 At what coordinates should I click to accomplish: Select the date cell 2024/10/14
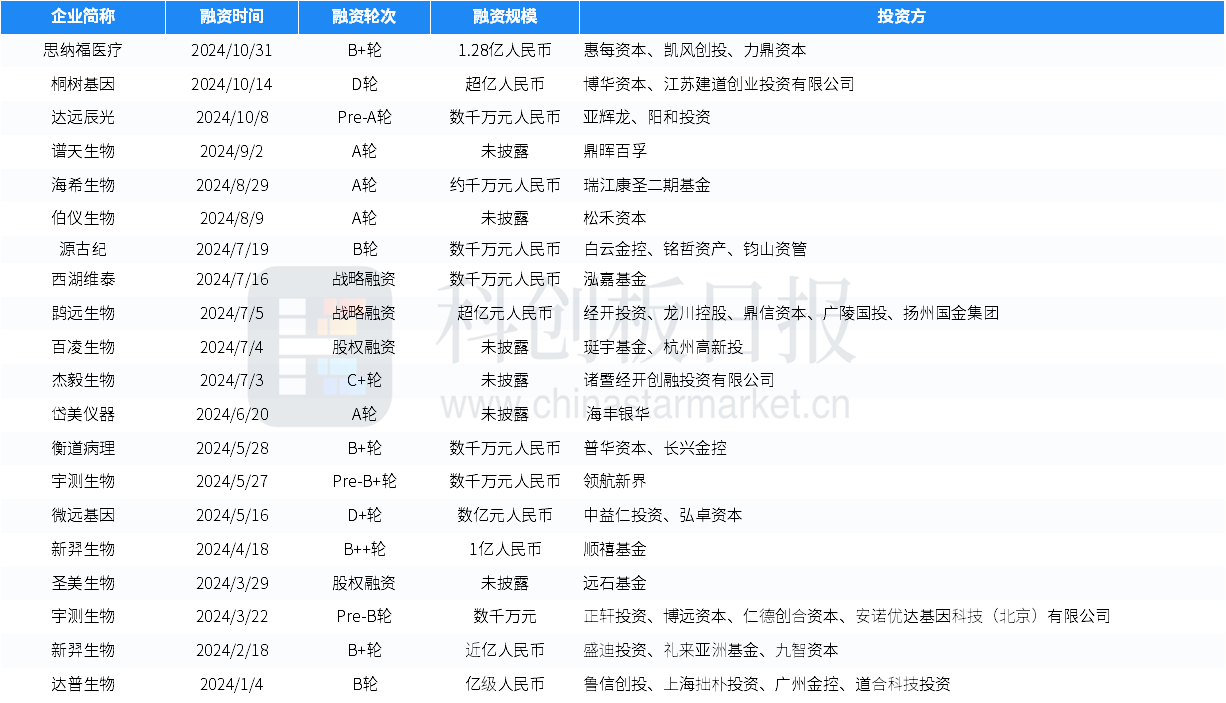coord(231,84)
